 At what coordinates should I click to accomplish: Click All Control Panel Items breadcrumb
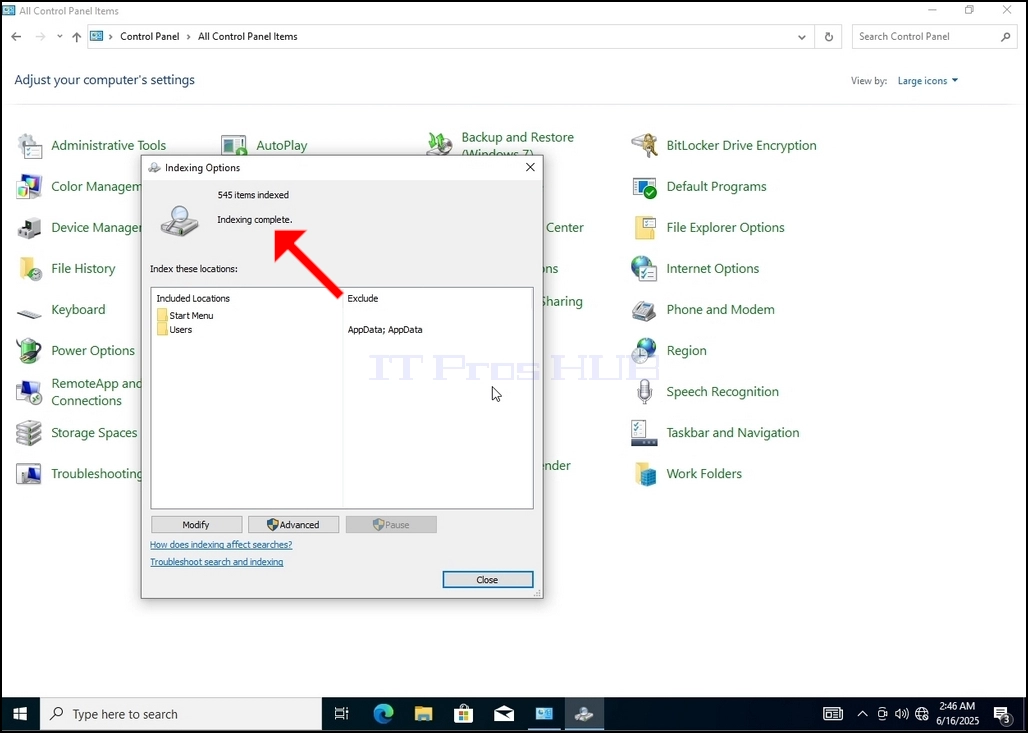pyautogui.click(x=248, y=37)
